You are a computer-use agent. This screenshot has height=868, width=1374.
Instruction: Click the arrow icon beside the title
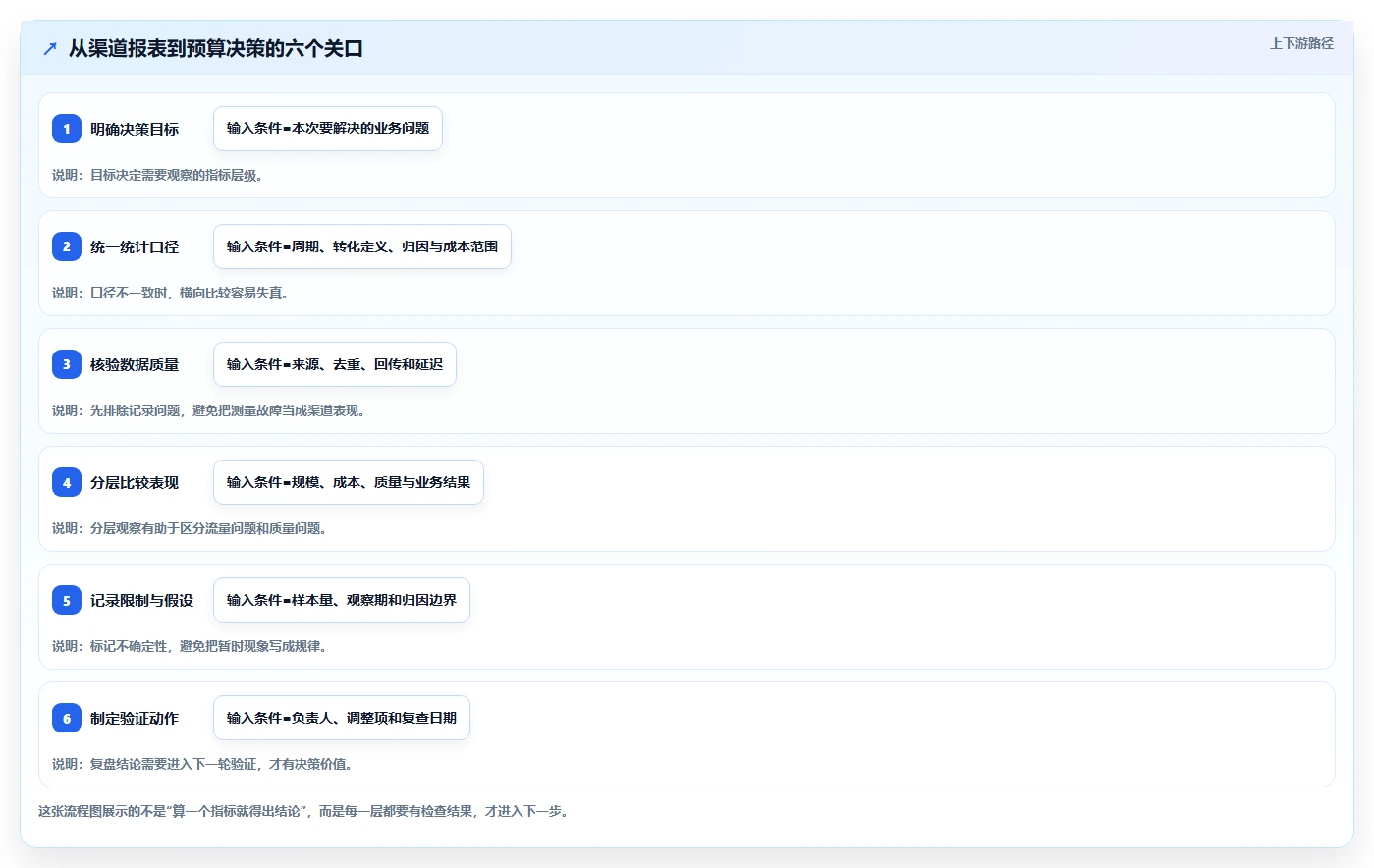[50, 48]
